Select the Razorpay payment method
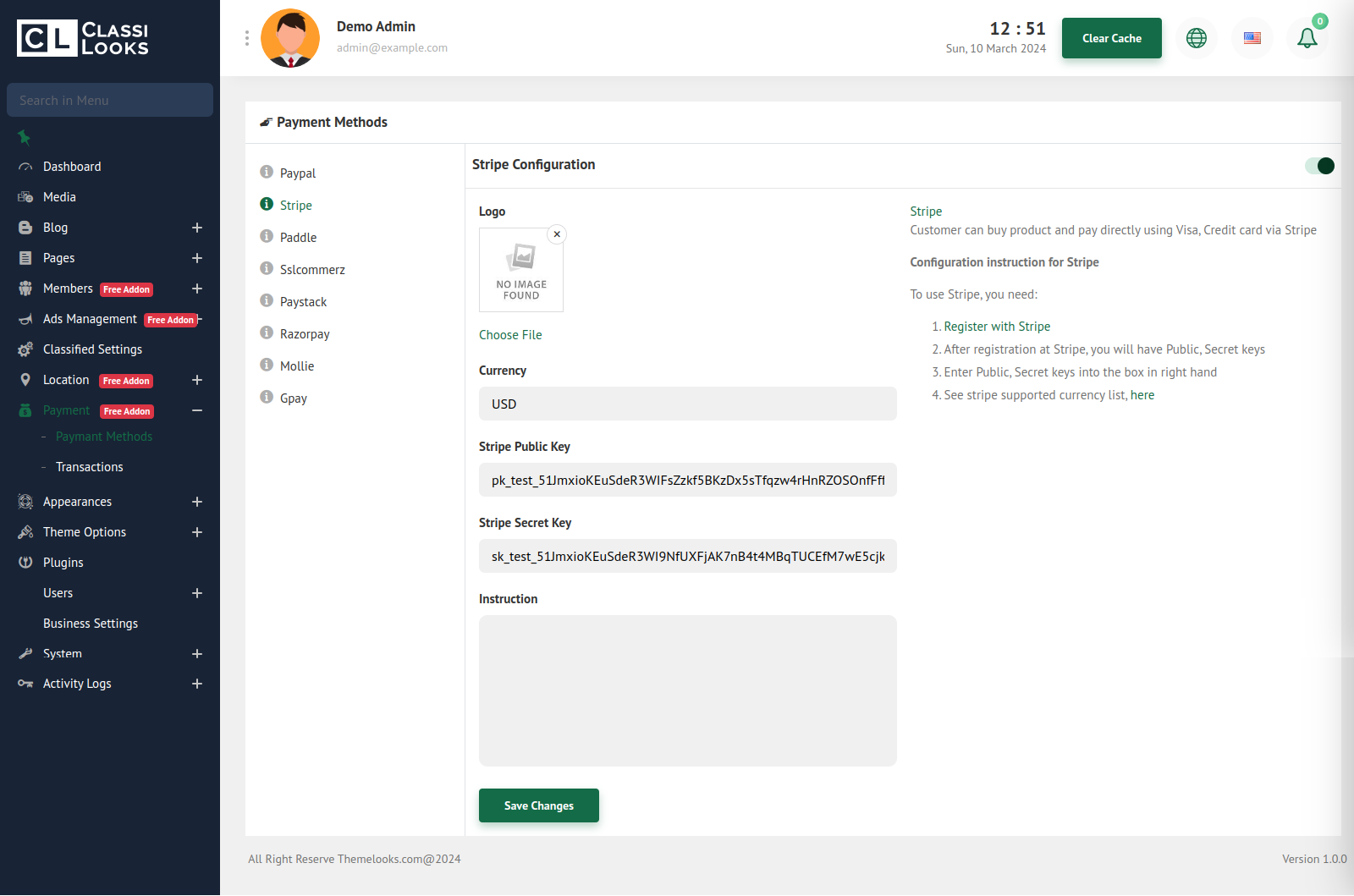The image size is (1354, 896). point(305,334)
